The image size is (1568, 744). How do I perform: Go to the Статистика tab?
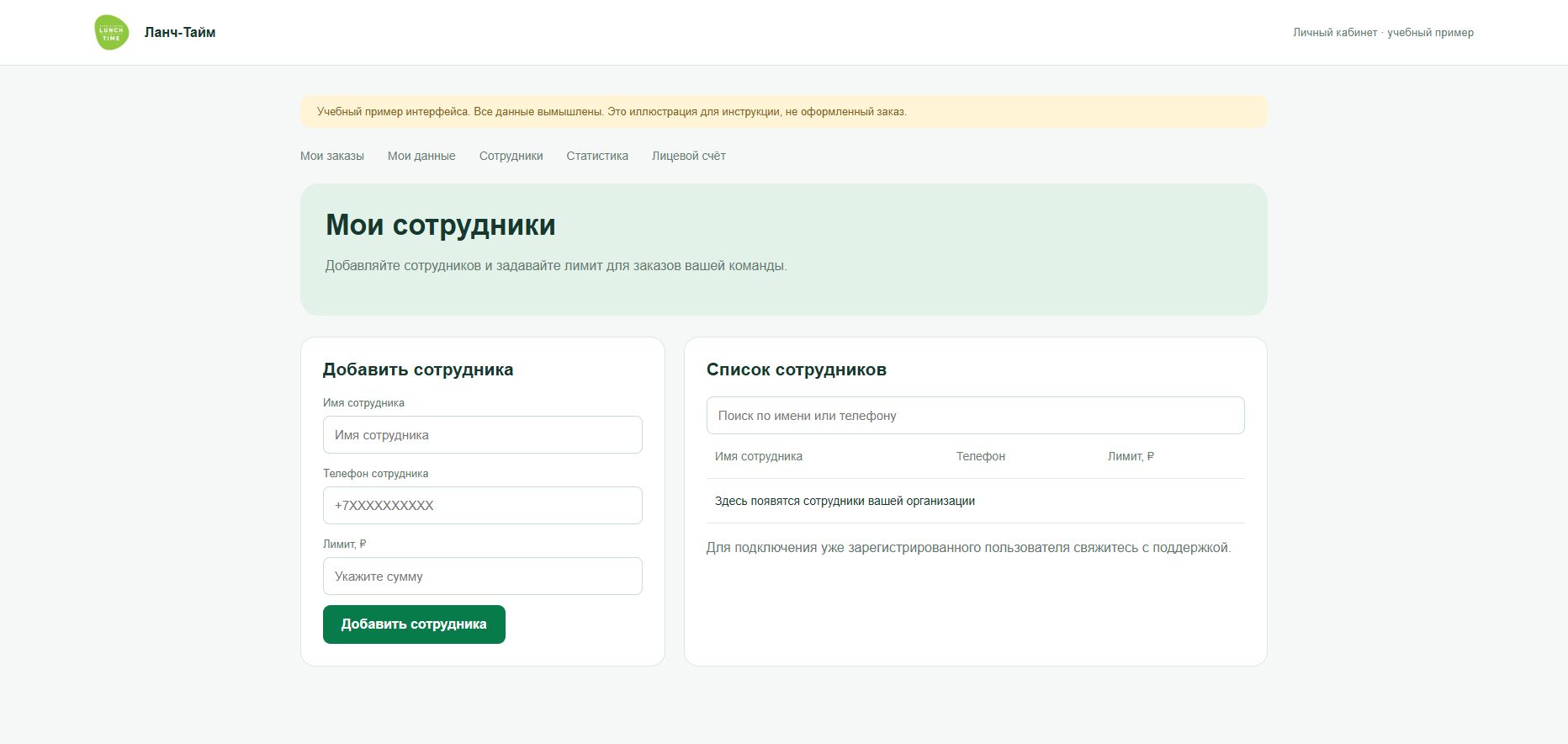(597, 156)
